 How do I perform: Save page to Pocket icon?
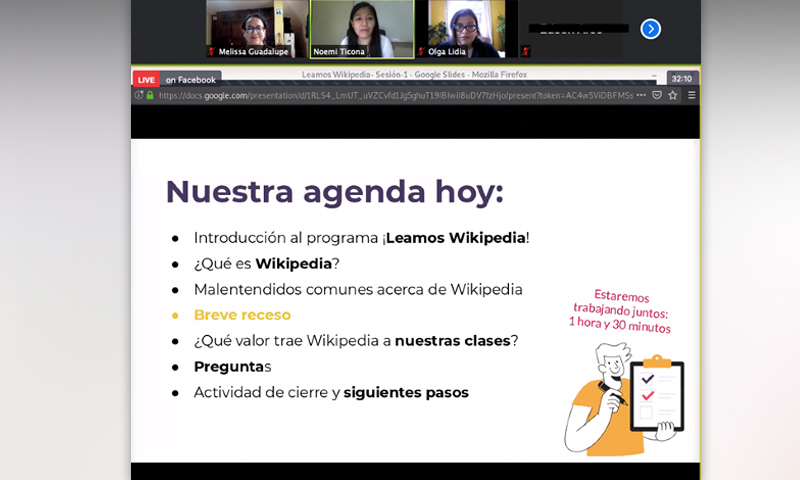coord(657,95)
